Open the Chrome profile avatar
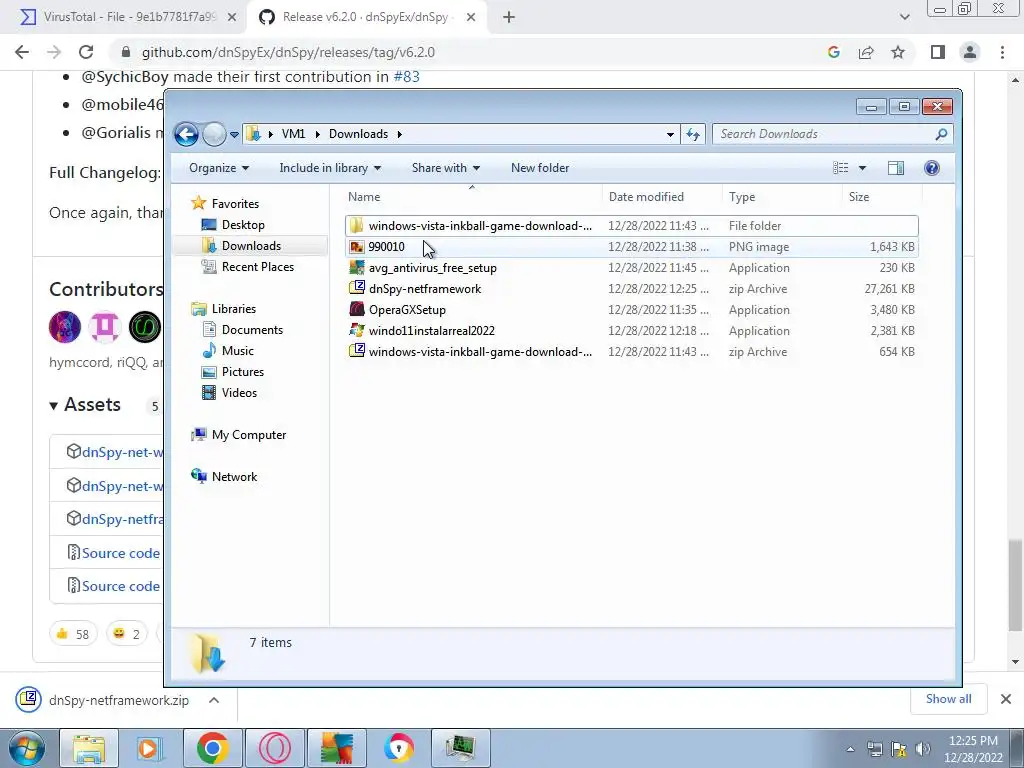Viewport: 1024px width, 768px height. point(970,52)
